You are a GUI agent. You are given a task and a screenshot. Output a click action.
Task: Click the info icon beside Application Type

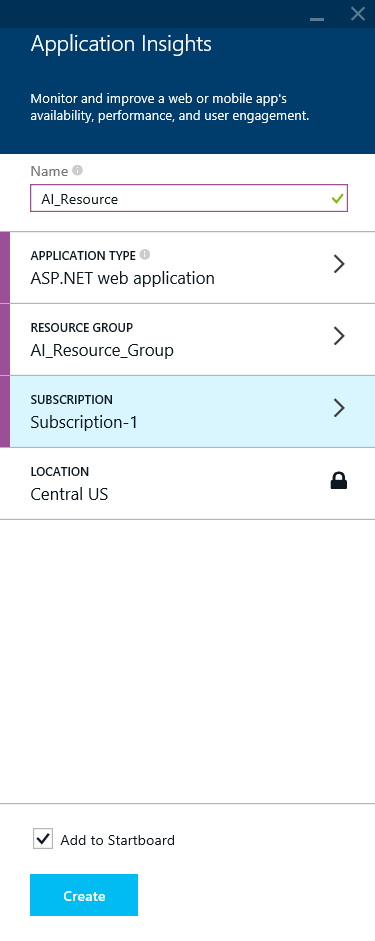tap(145, 254)
